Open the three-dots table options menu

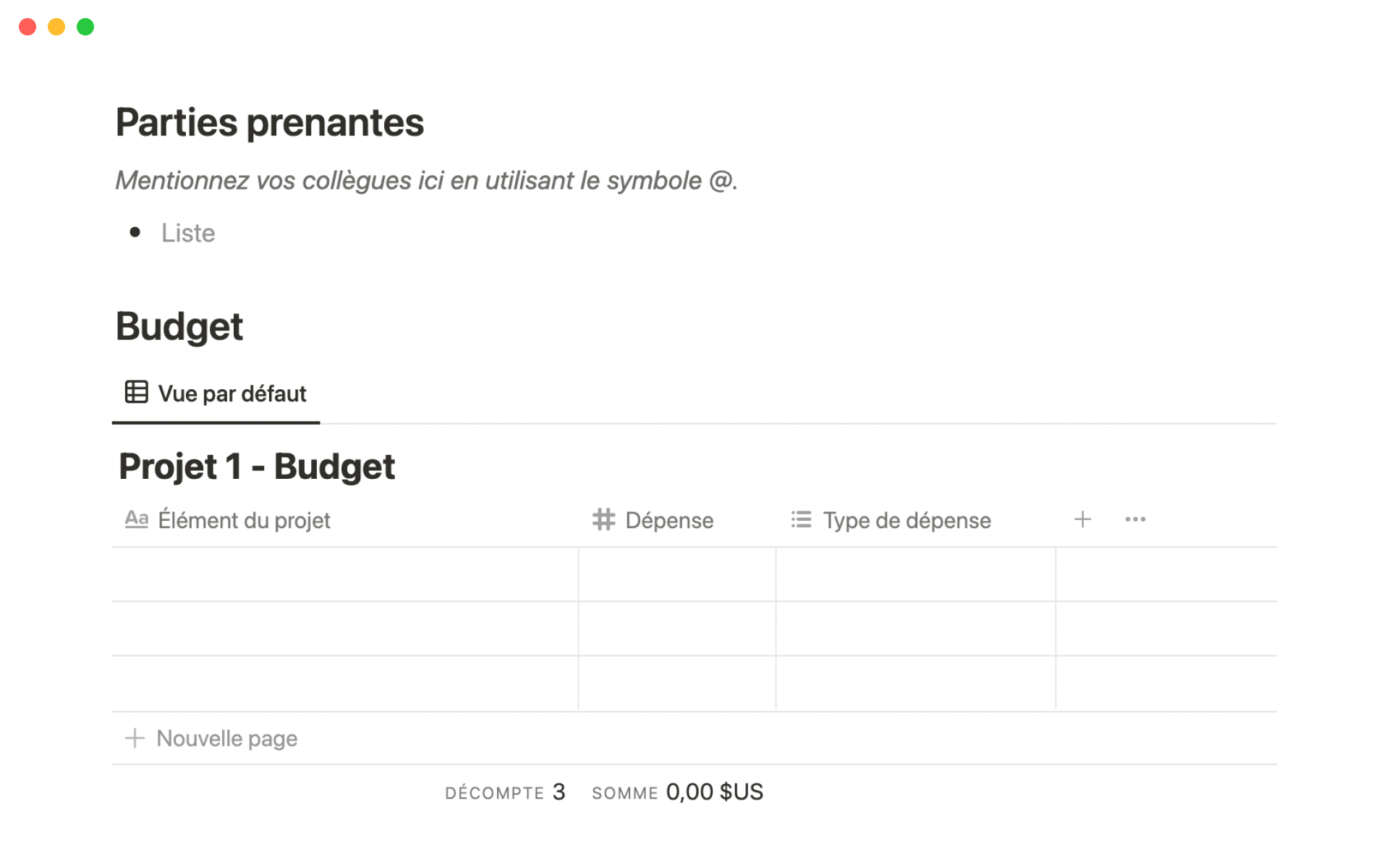point(1135,519)
